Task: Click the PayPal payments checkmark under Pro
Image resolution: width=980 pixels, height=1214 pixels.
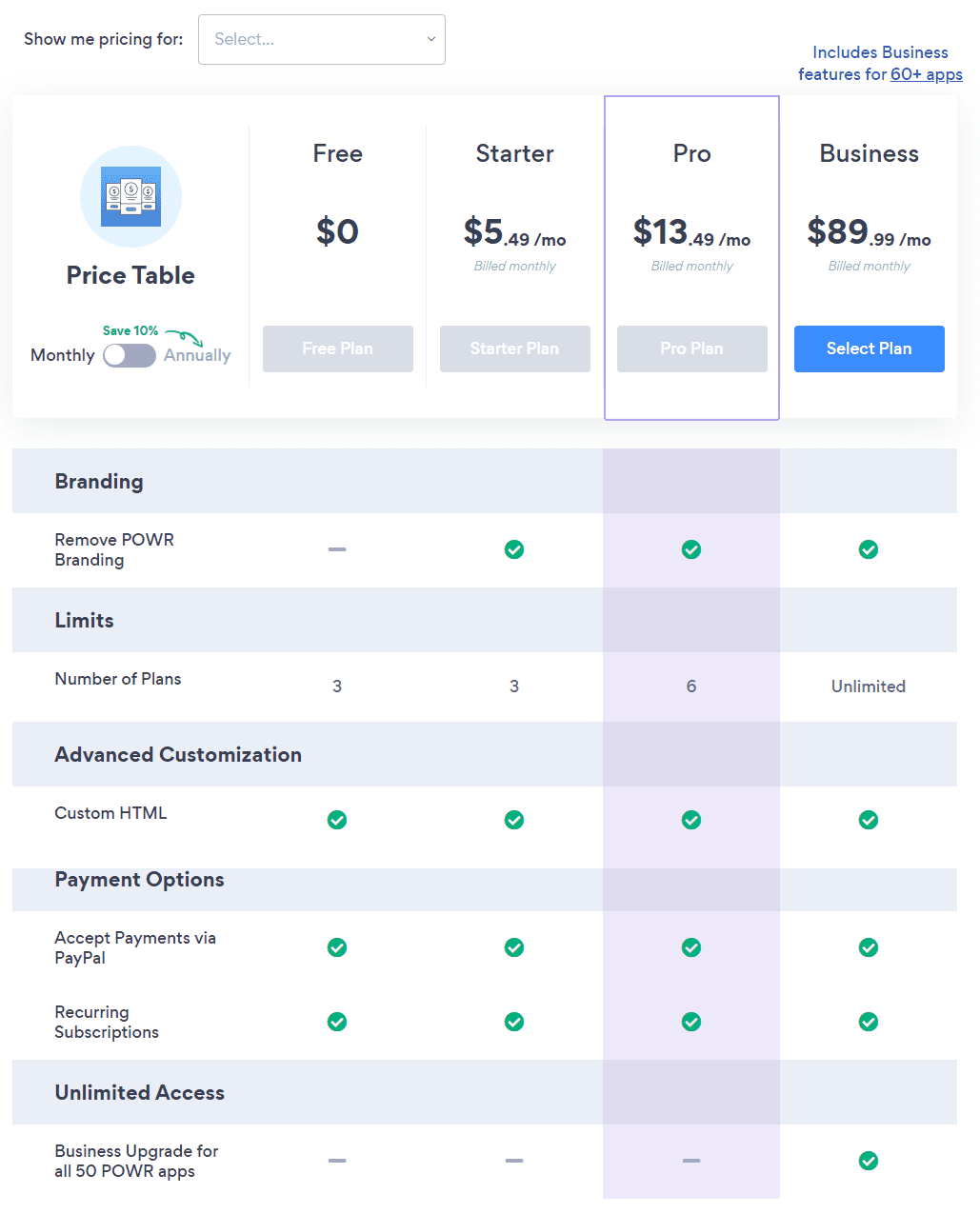Action: pyautogui.click(x=691, y=947)
